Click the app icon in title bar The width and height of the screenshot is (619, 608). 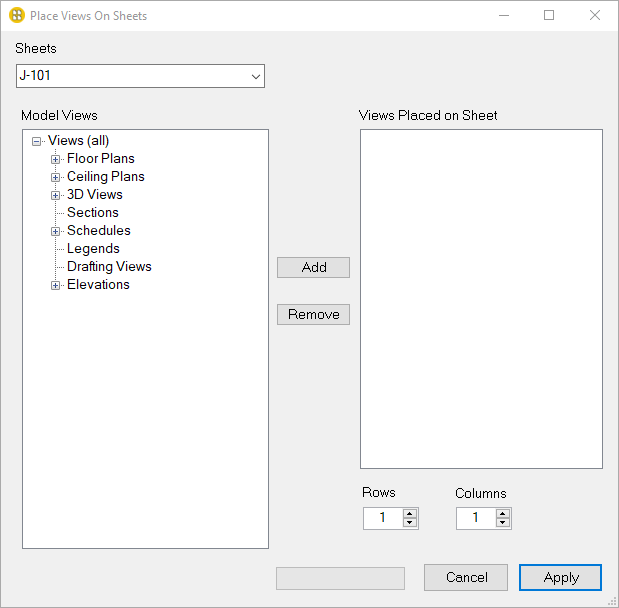tap(16, 16)
